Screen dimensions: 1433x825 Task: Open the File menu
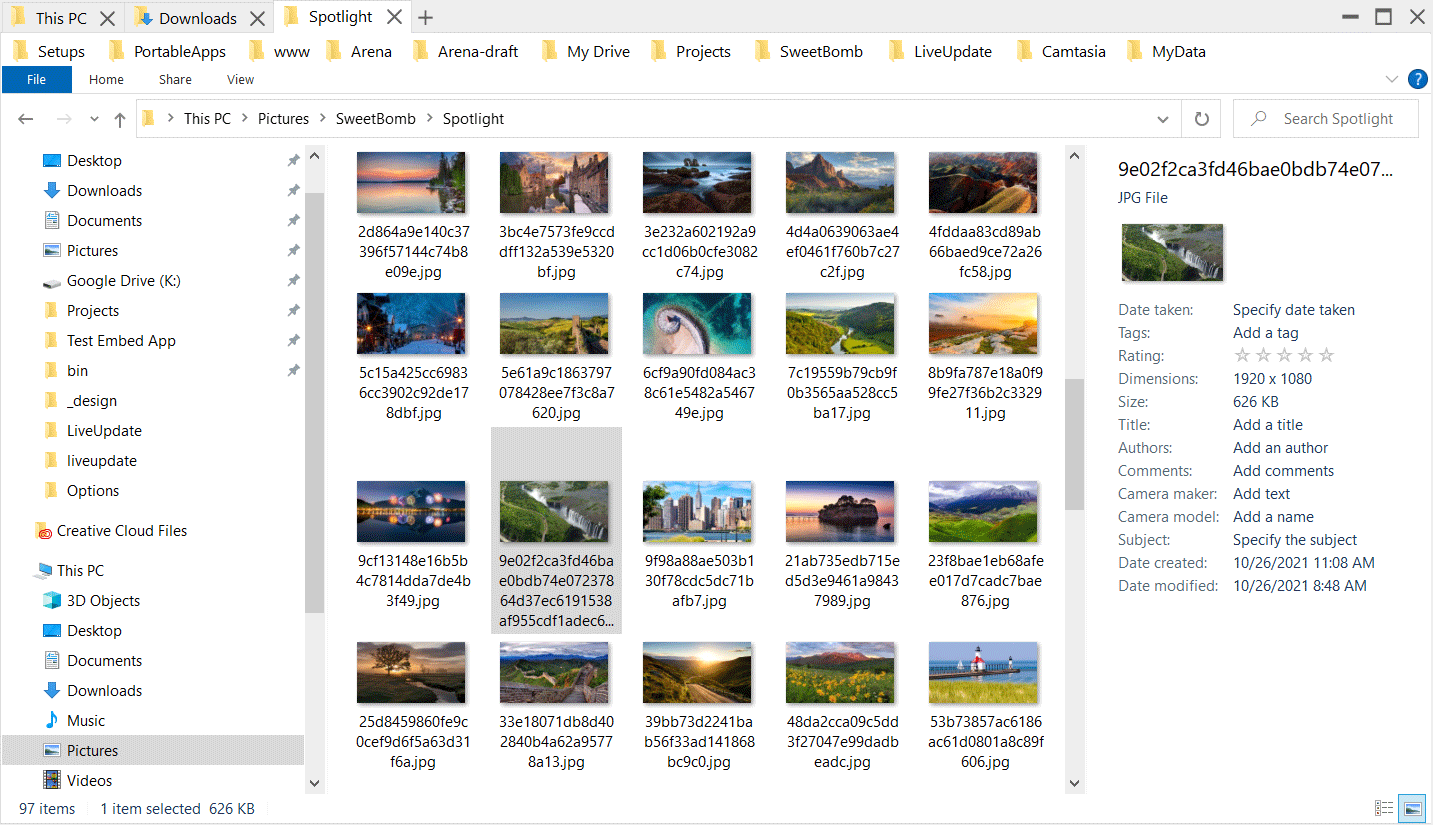coord(36,80)
